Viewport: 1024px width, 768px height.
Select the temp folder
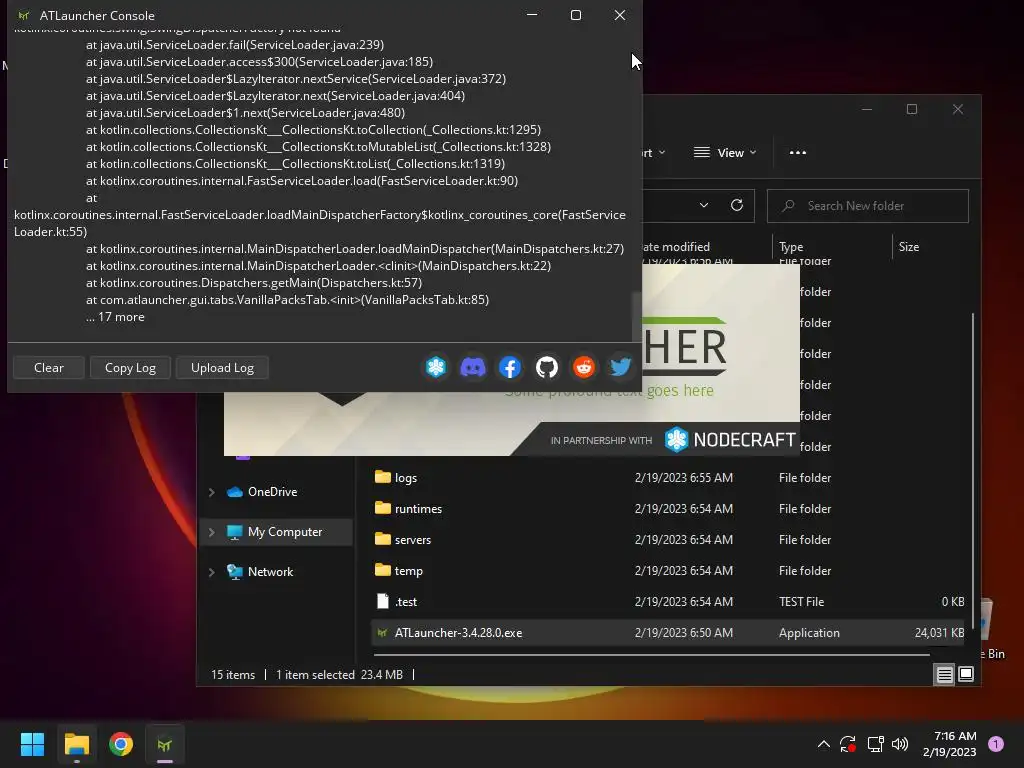click(x=667, y=571)
